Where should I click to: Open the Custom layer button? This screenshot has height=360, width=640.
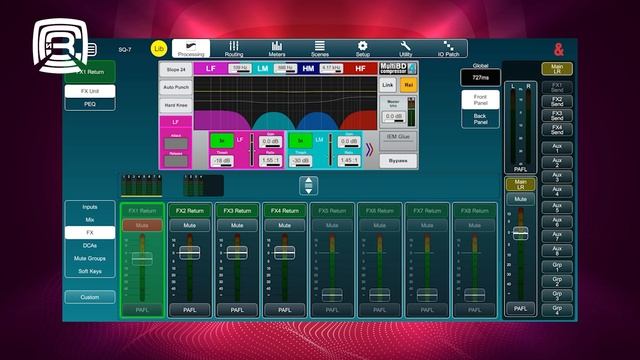click(90, 297)
